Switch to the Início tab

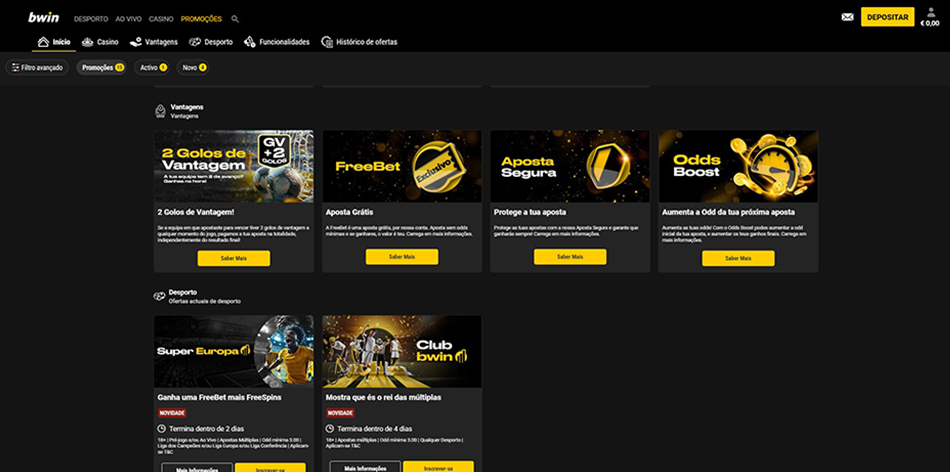tap(61, 42)
